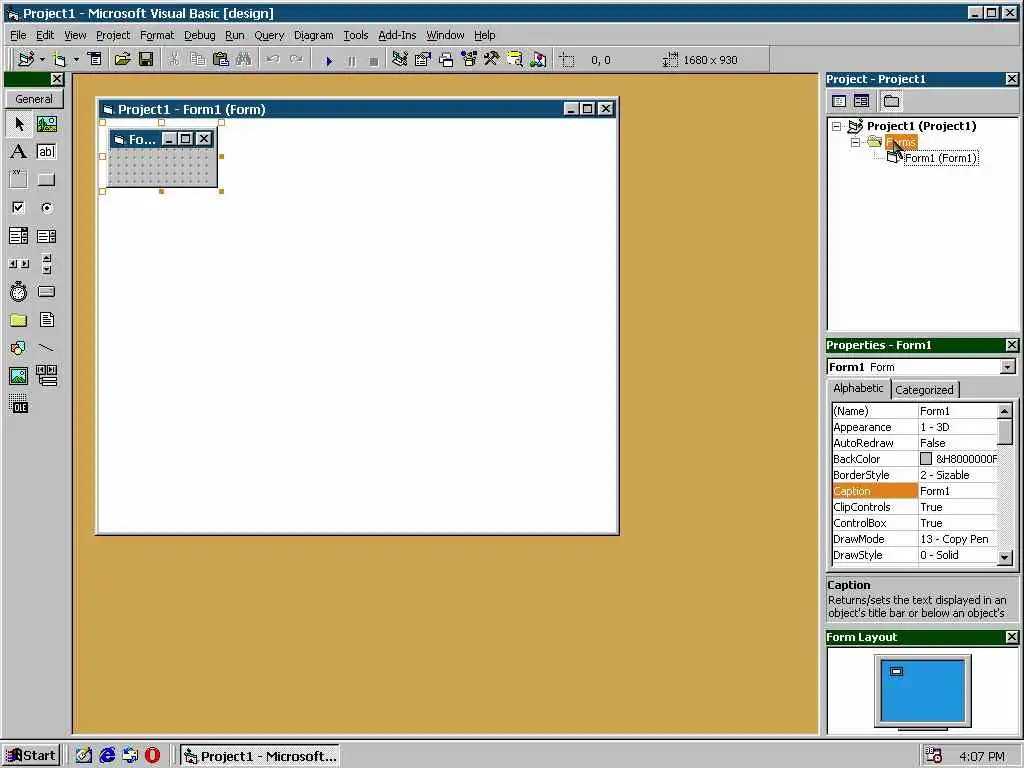
Task: Open the Form1 object dropdown in Properties
Action: 1008,367
